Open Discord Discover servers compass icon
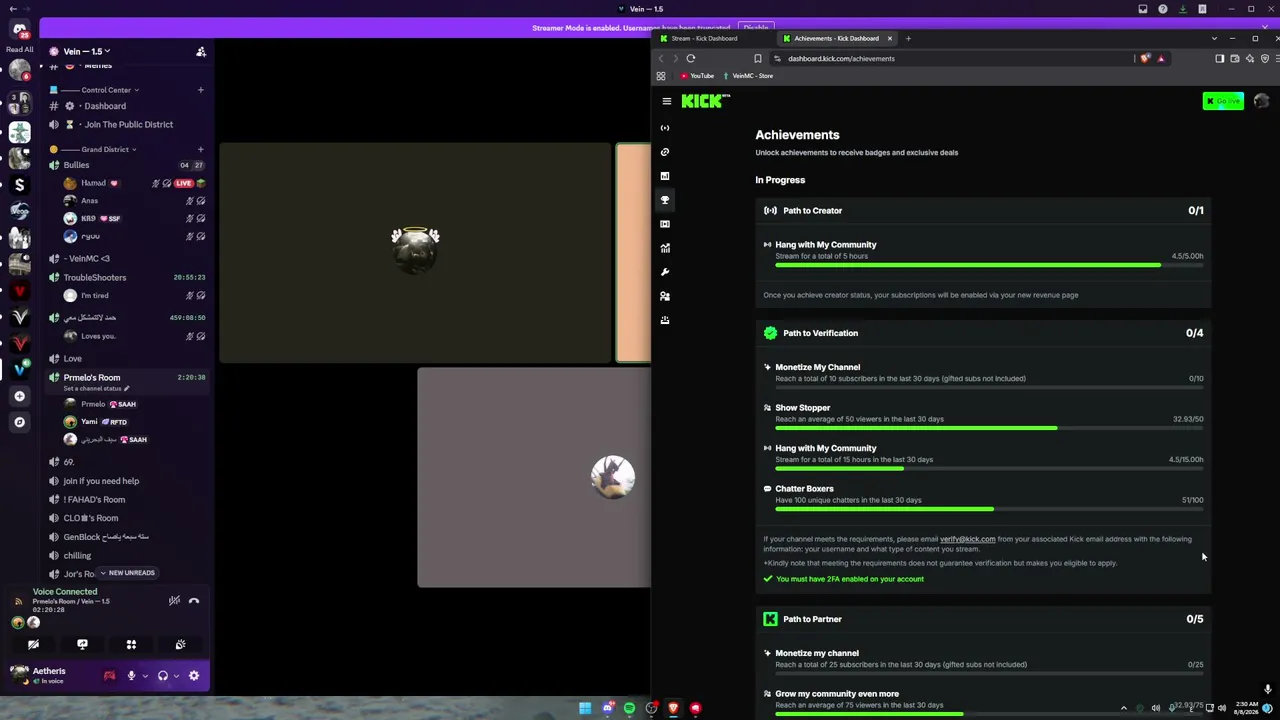Screen dimensions: 1280x720 19,422
